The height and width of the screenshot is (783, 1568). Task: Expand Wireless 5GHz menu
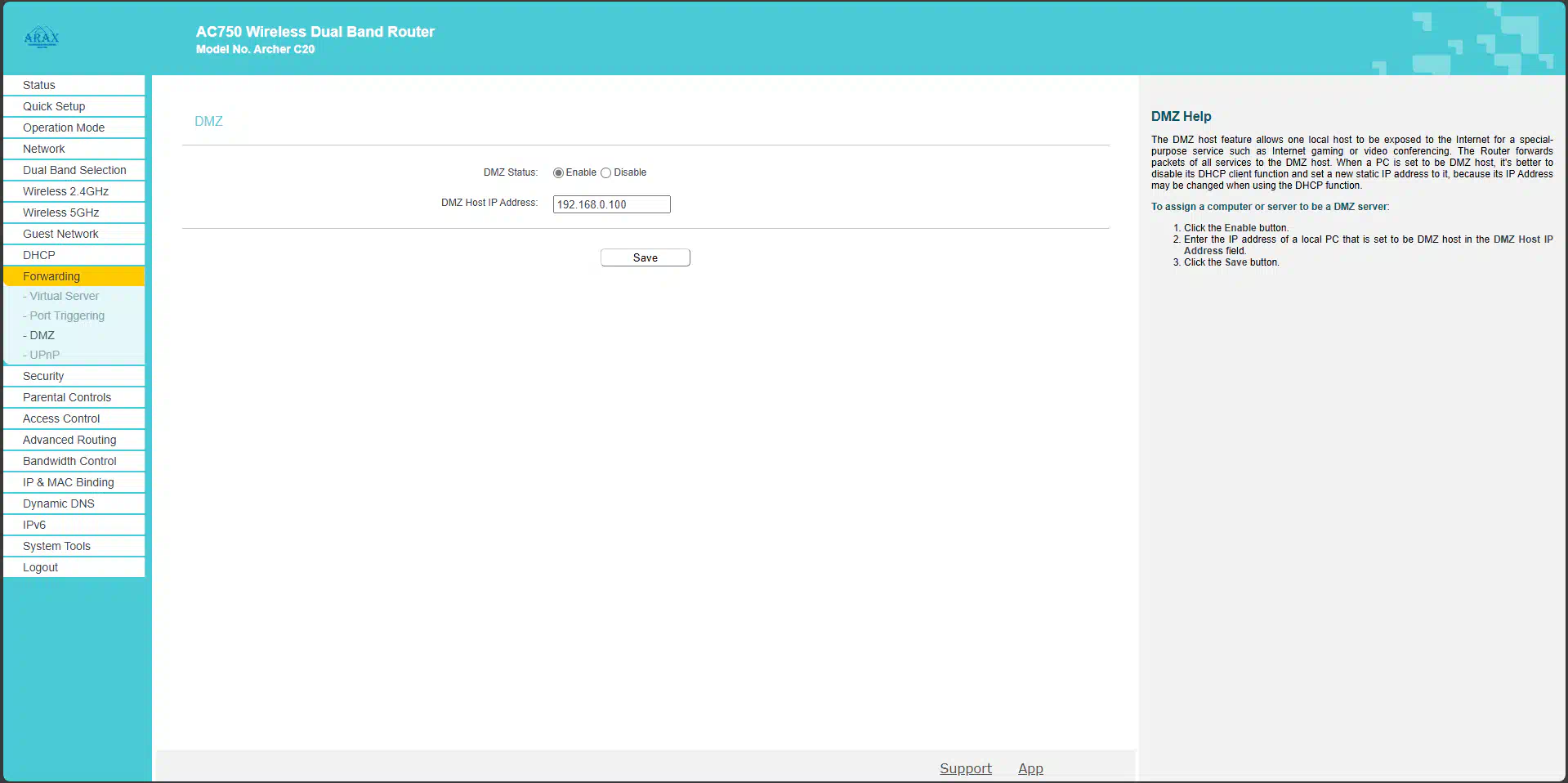pos(74,213)
